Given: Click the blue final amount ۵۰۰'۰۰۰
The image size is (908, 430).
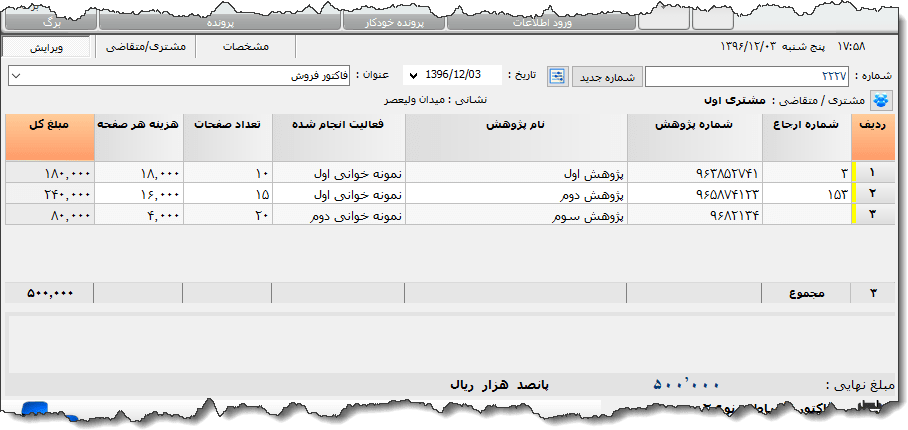Looking at the screenshot, I should pos(686,385).
